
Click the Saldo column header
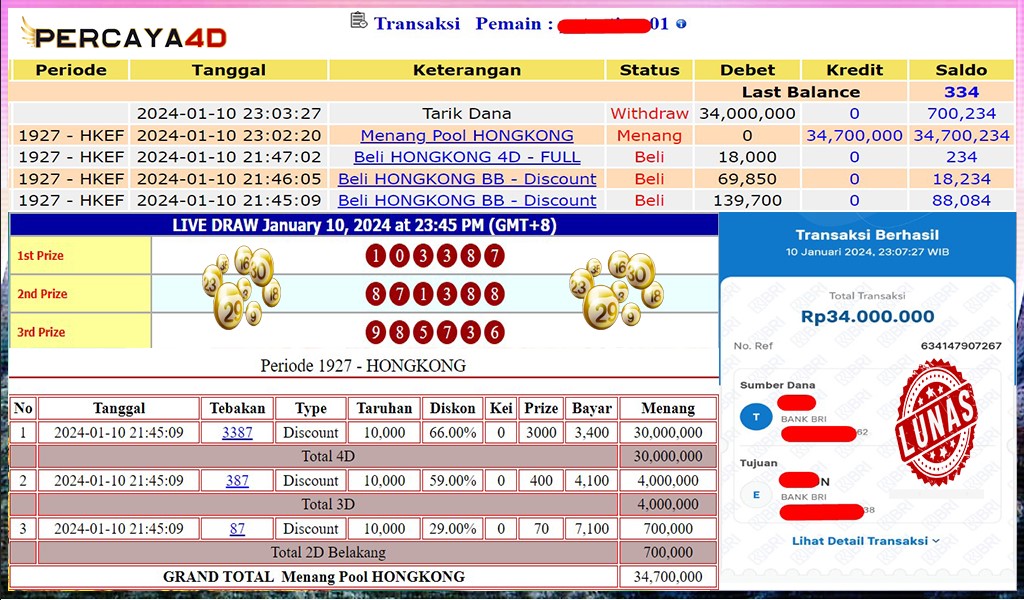960,70
